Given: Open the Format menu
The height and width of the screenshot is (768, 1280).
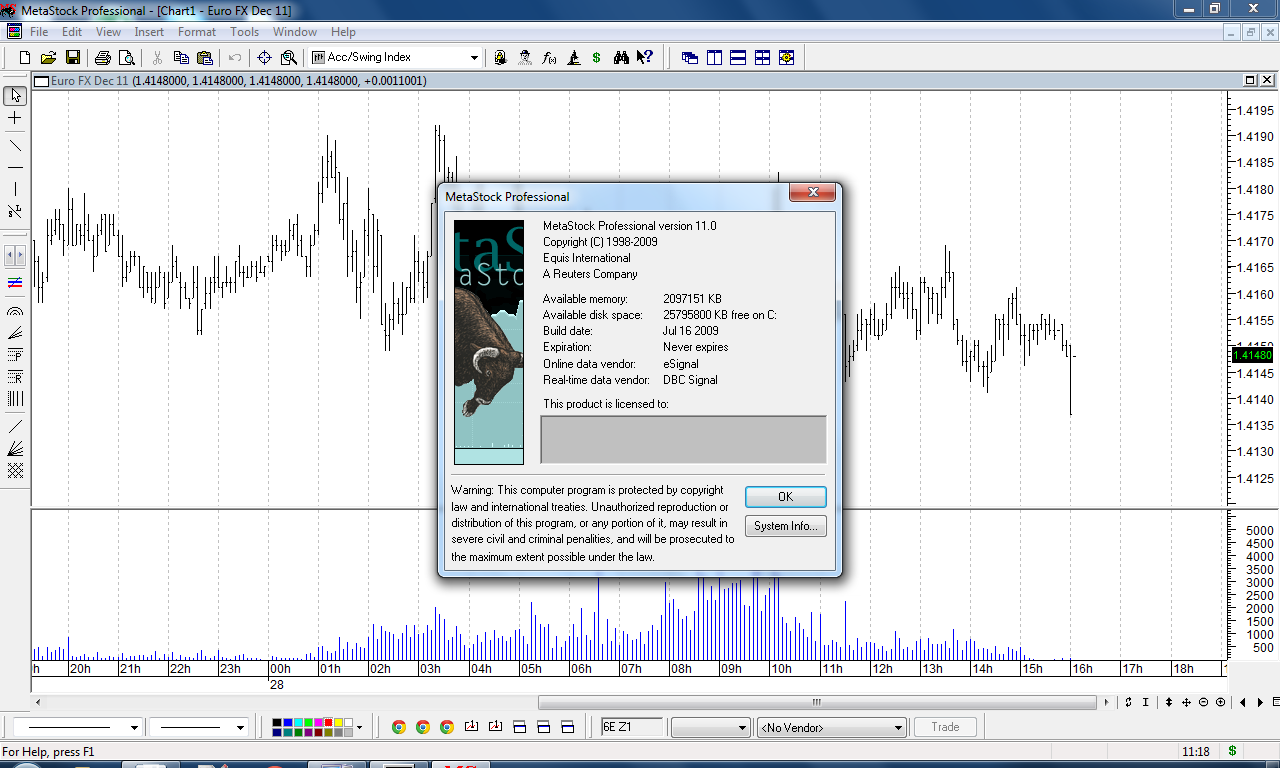Looking at the screenshot, I should coord(196,32).
